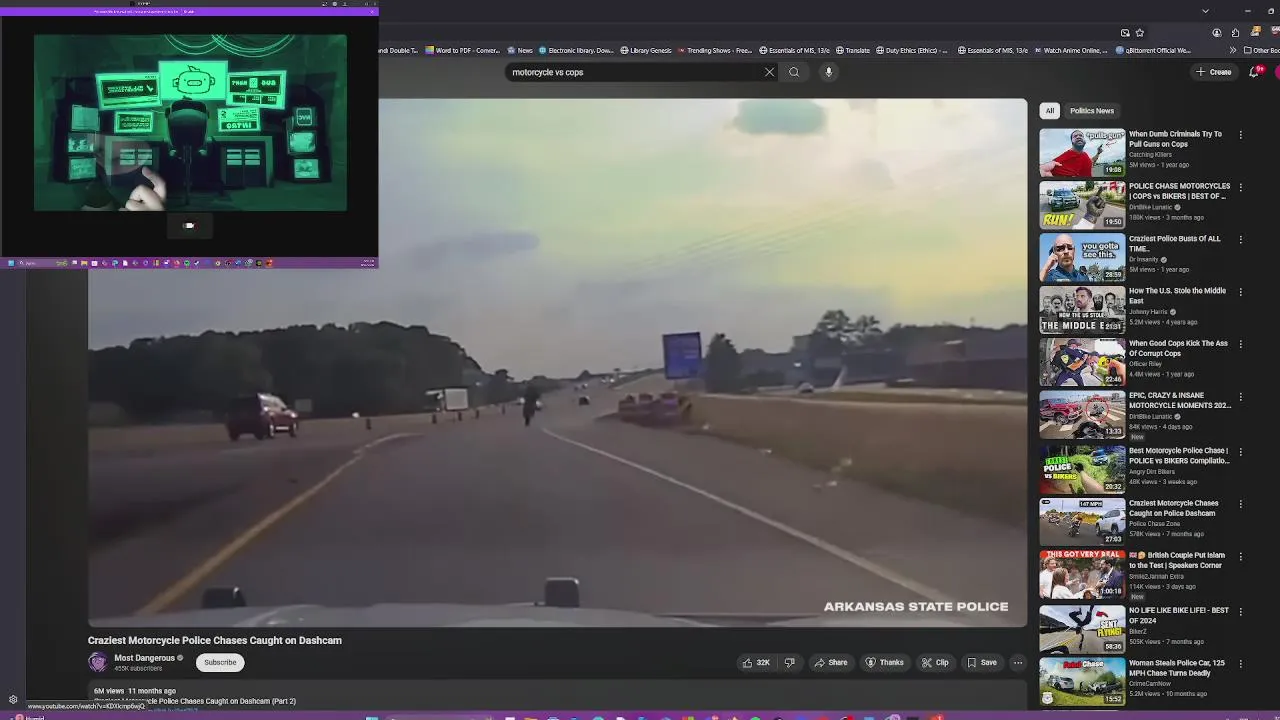The width and height of the screenshot is (1280, 720).
Task: Dislike the video with thumbs down
Action: pos(790,662)
